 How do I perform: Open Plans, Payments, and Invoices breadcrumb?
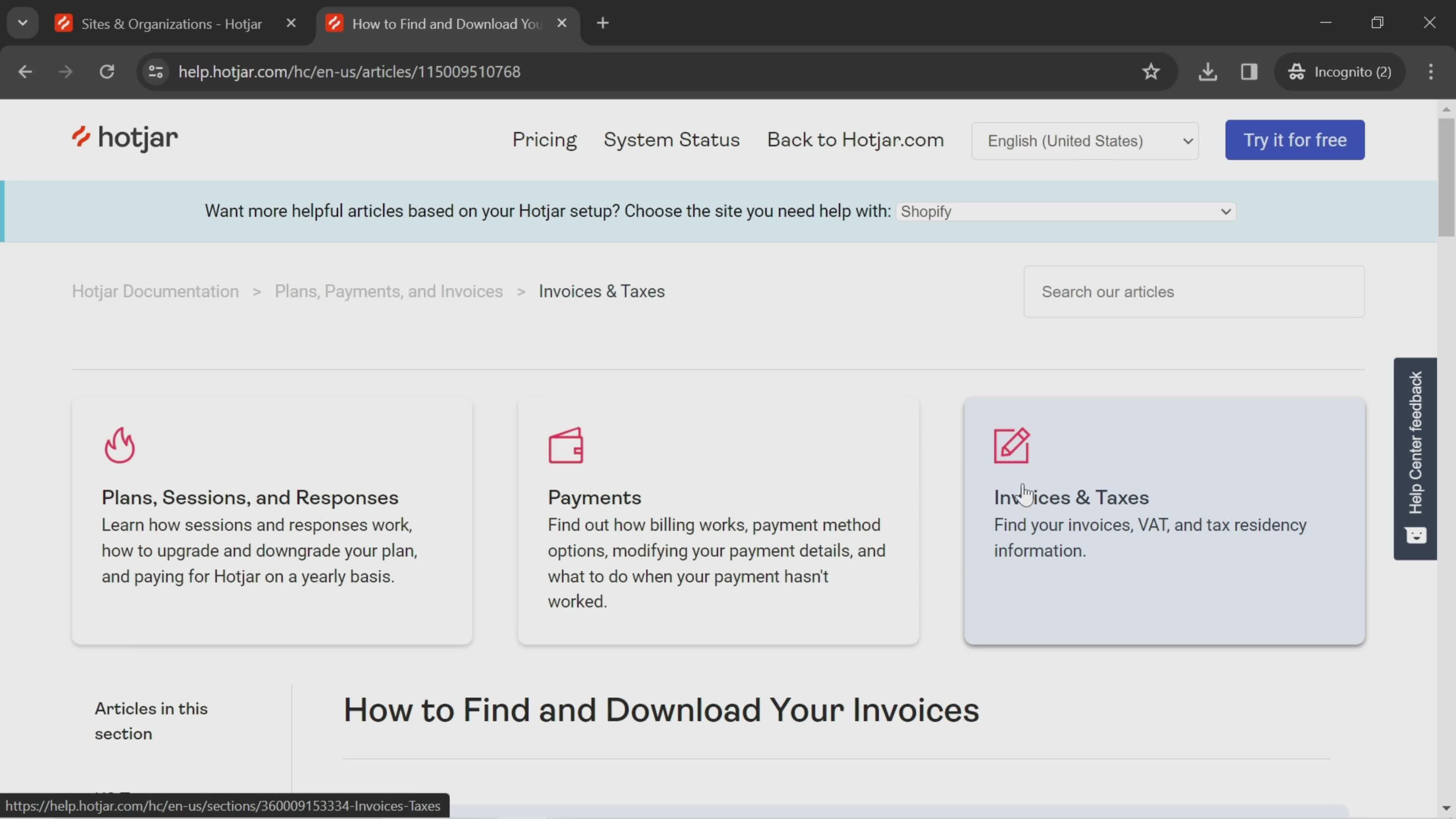pos(389,291)
